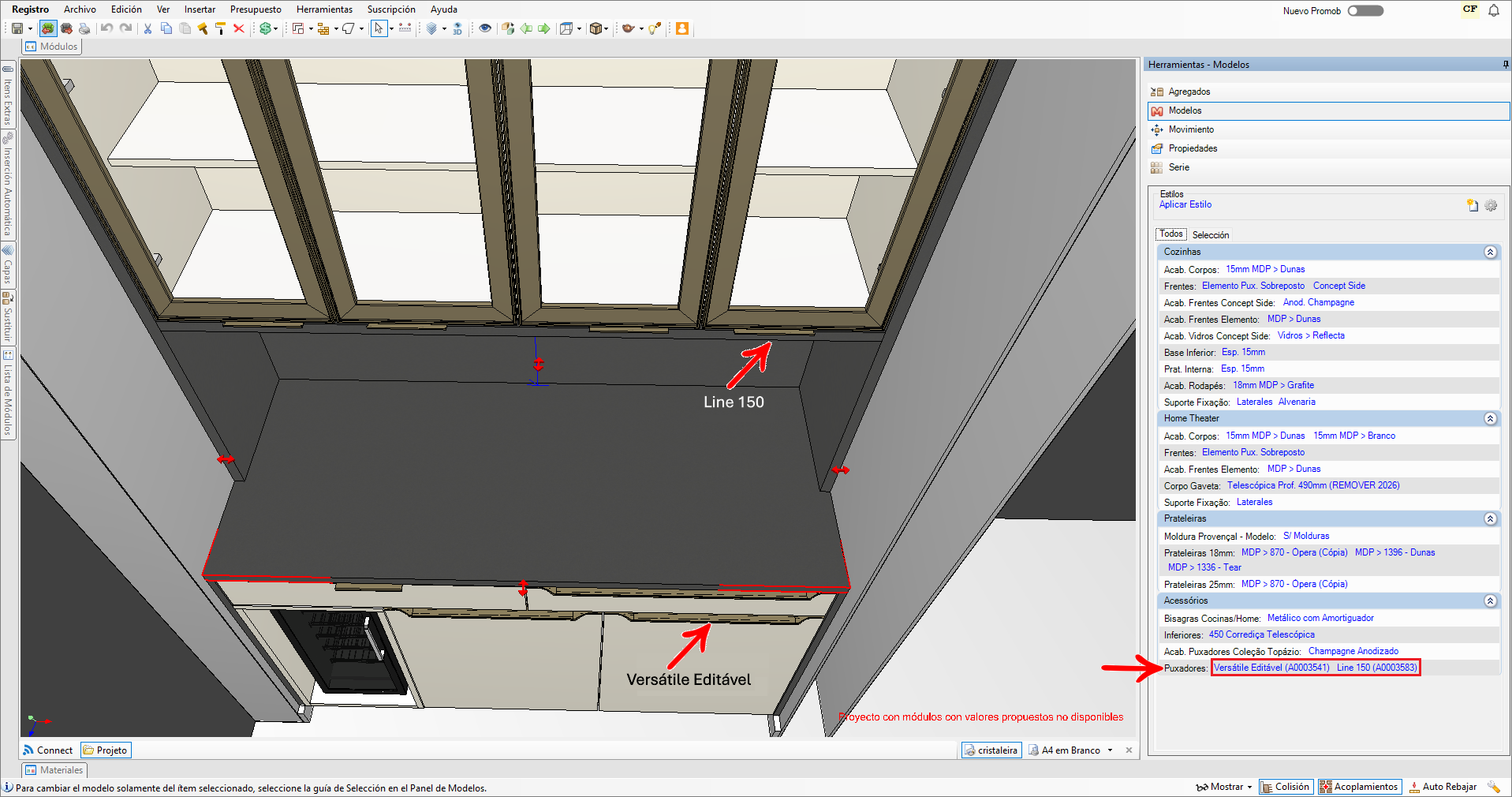Open the Herramientas menu
Viewport: 1512px width, 797px height.
point(324,9)
